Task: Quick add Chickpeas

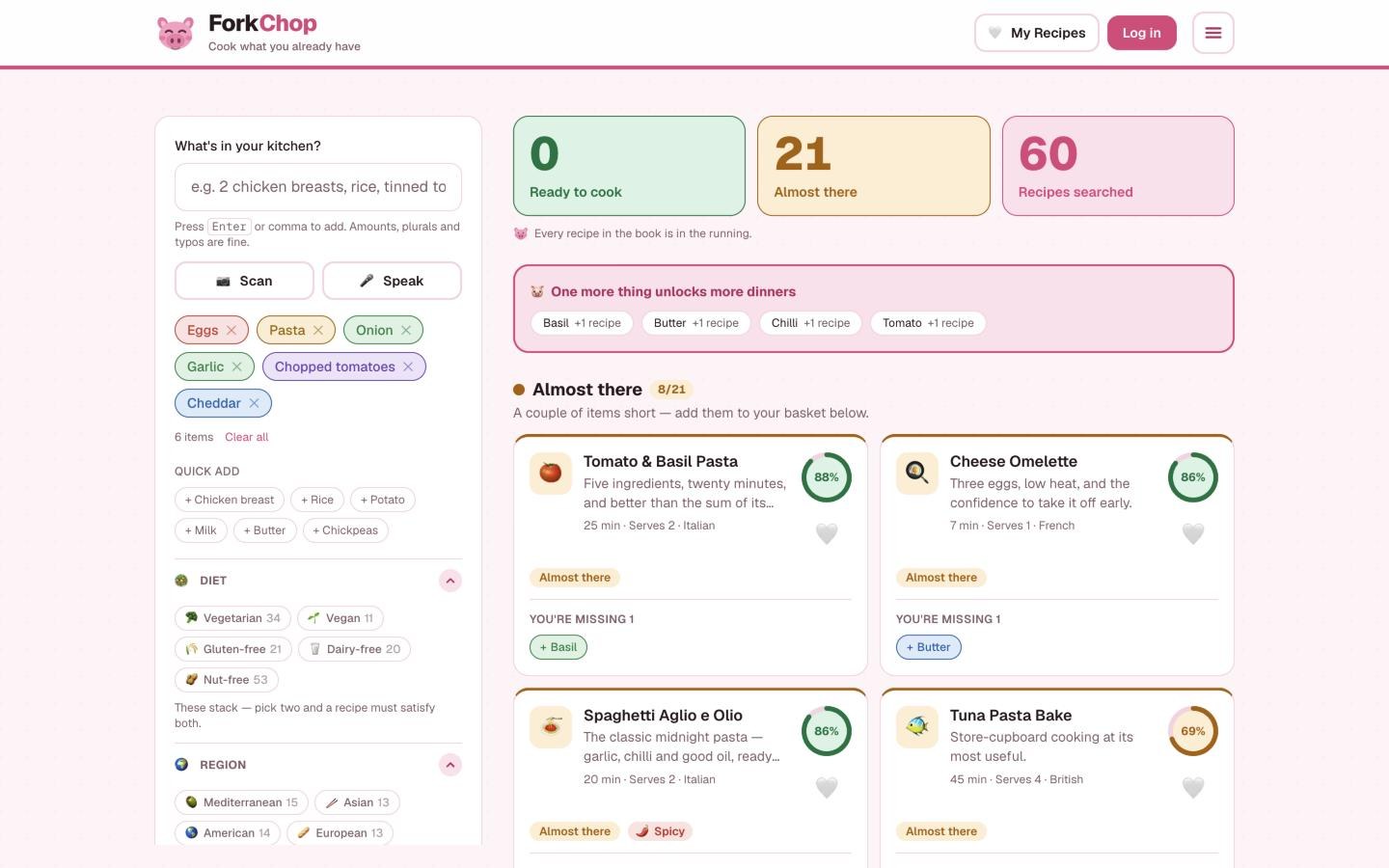Action: tap(345, 530)
